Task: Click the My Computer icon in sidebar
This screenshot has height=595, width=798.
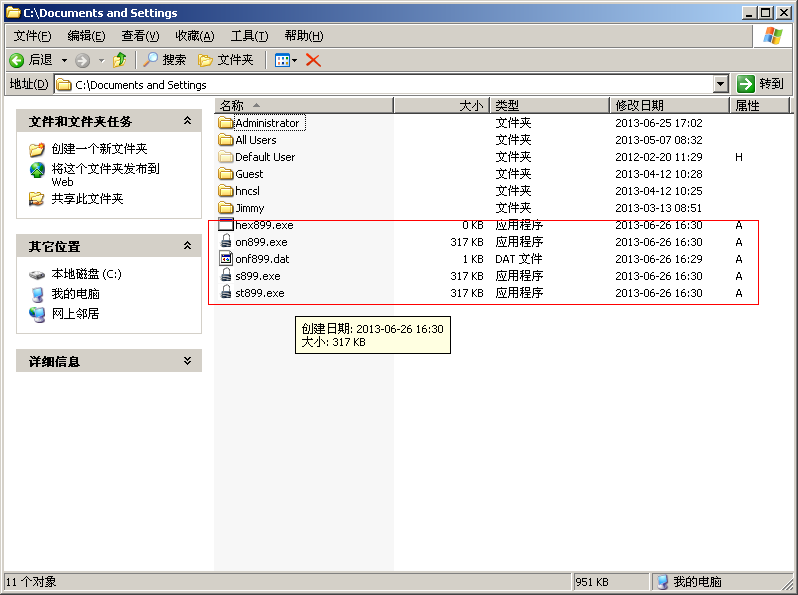Action: point(37,294)
